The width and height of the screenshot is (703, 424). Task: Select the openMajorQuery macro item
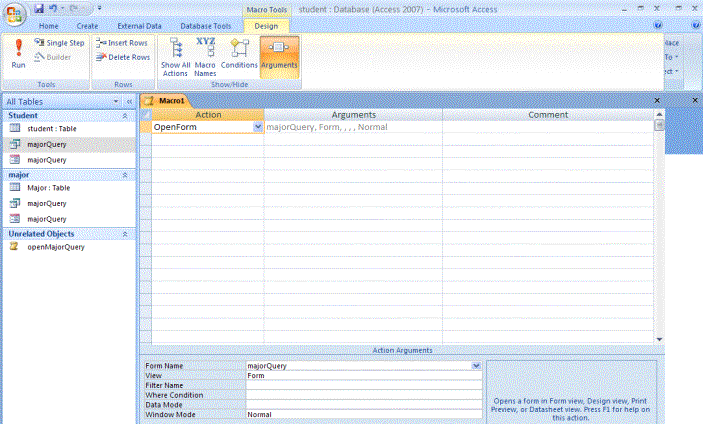pos(69,247)
